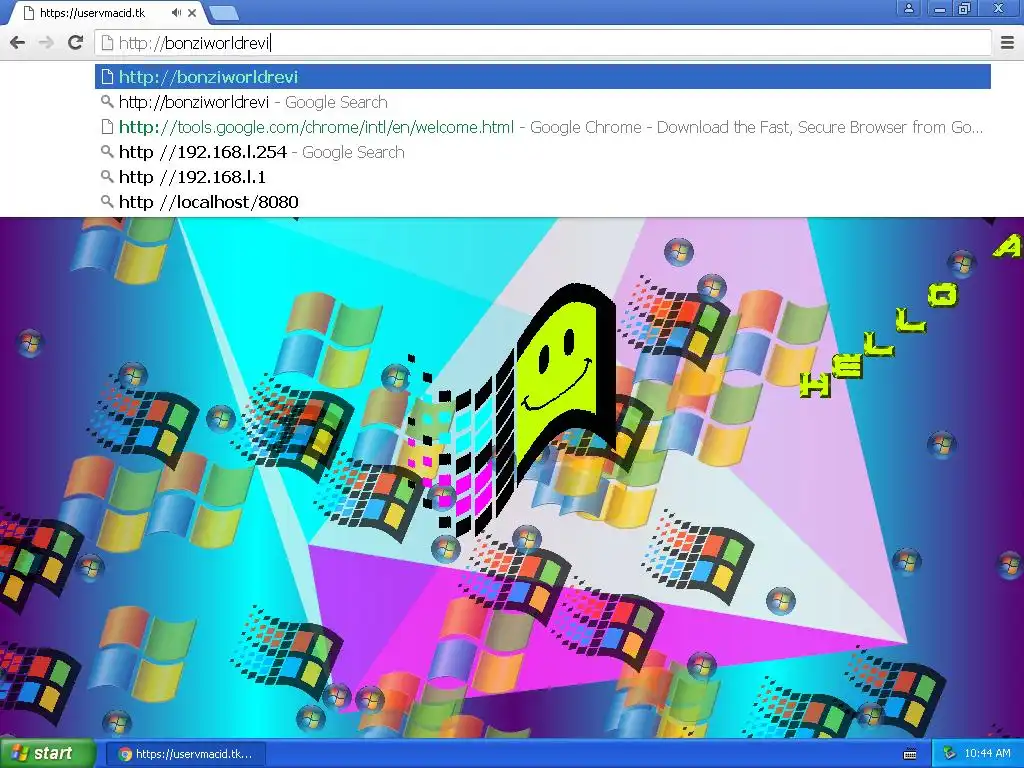Click the address bar input field
Screen dimensions: 1024x768
(543, 43)
